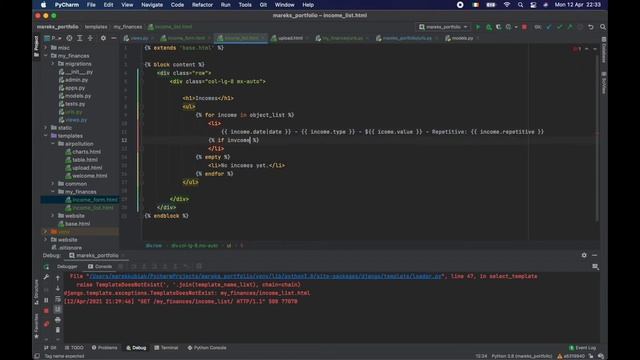Viewport: 640px width, 360px height.
Task: Click the errors indicator in editor corner
Action: 576,49
